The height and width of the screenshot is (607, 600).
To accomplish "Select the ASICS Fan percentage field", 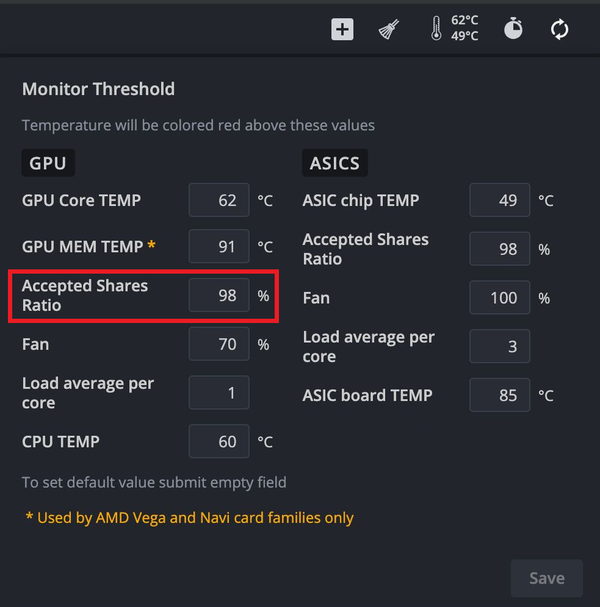I will click(500, 297).
